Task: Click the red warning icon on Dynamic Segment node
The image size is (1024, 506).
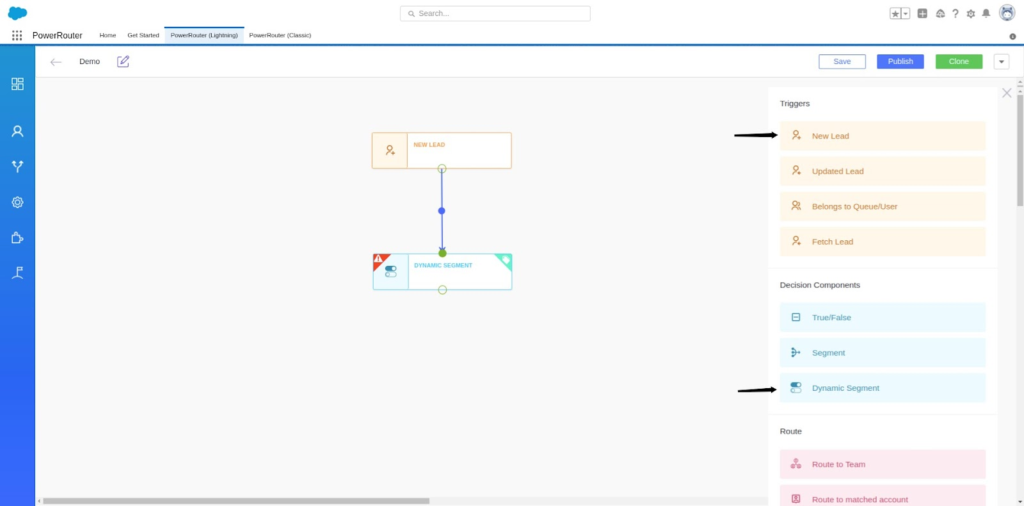Action: 379,260
